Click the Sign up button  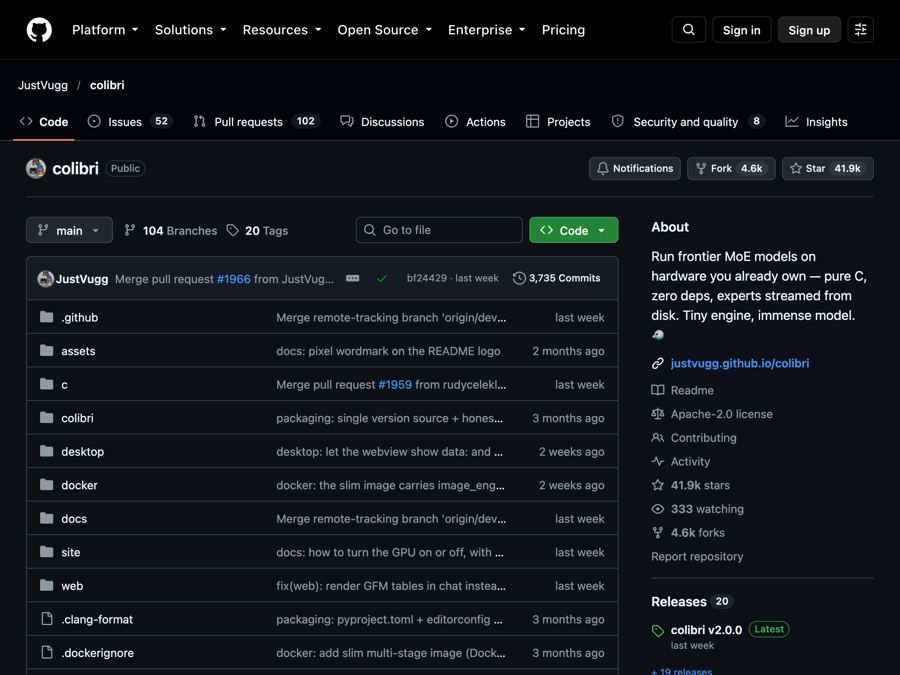(x=809, y=30)
